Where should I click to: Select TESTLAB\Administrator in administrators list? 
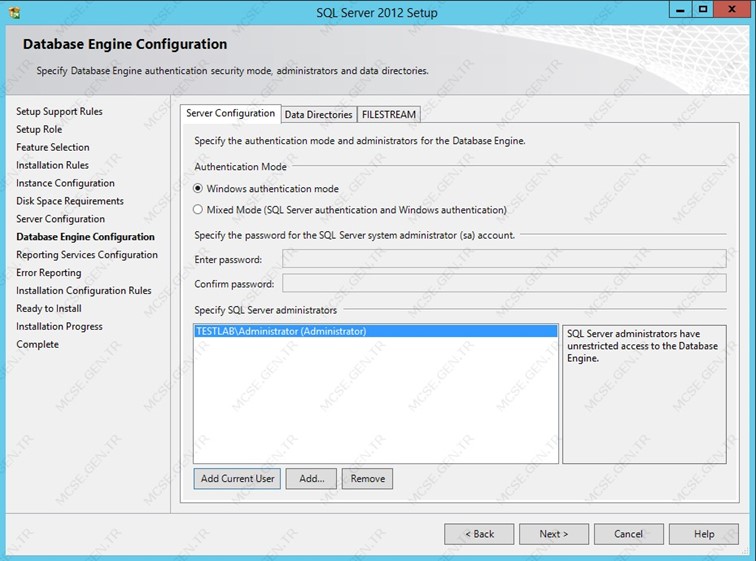(x=376, y=331)
